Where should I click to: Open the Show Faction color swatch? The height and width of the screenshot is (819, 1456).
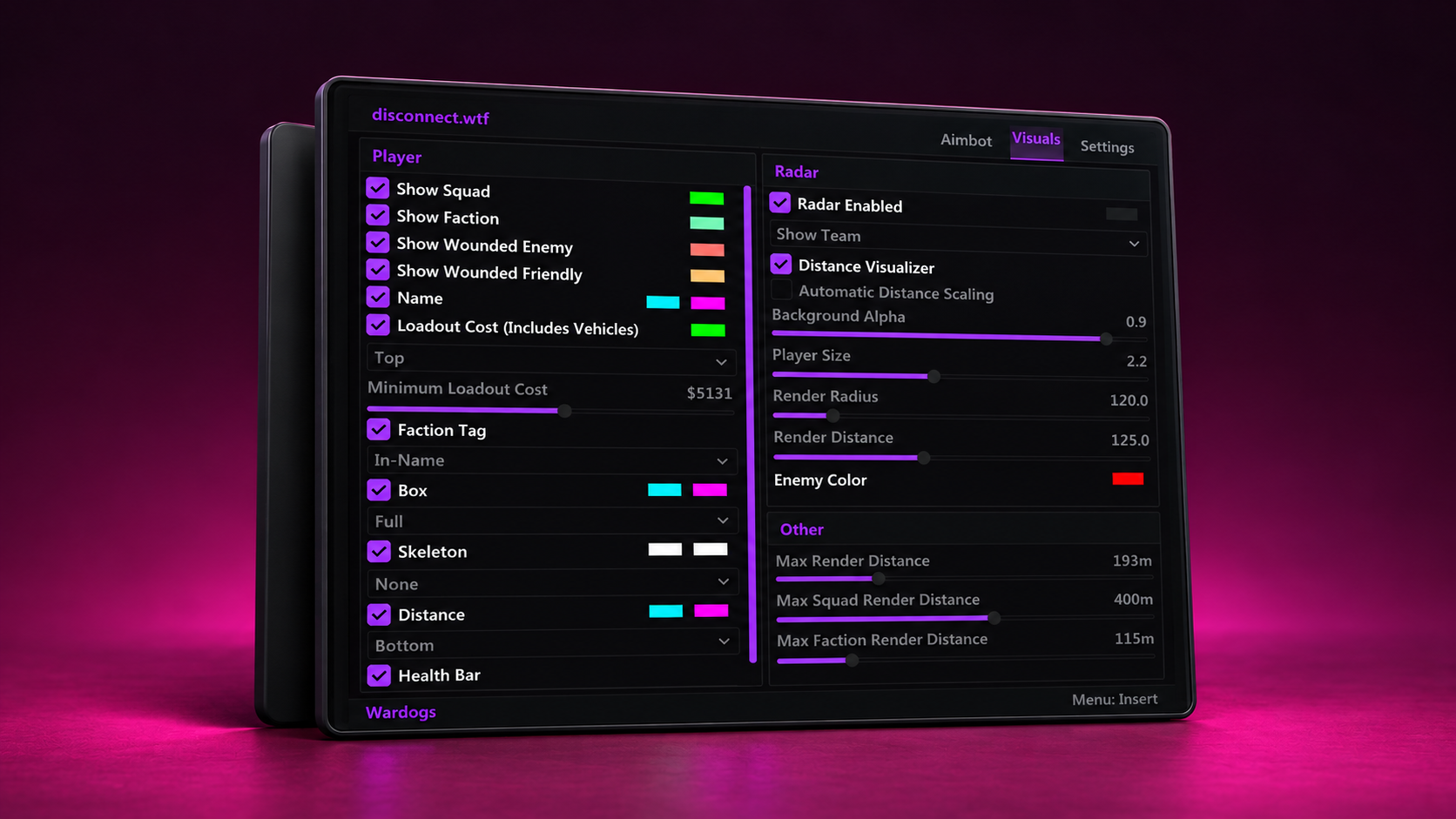coord(706,224)
